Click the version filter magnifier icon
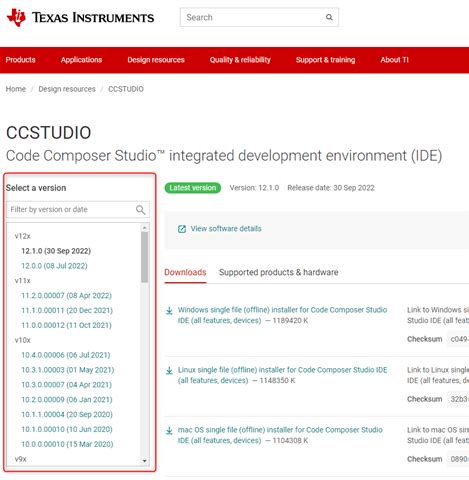The image size is (469, 480). pos(141,210)
